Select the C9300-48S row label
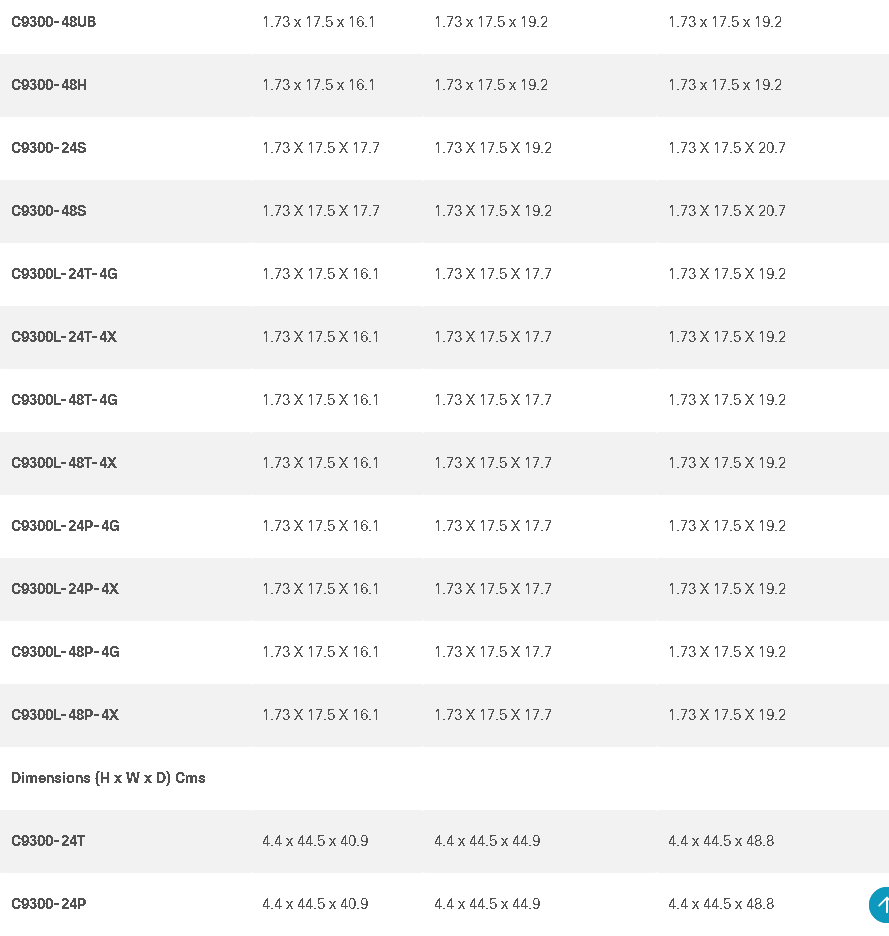 pyautogui.click(x=49, y=211)
